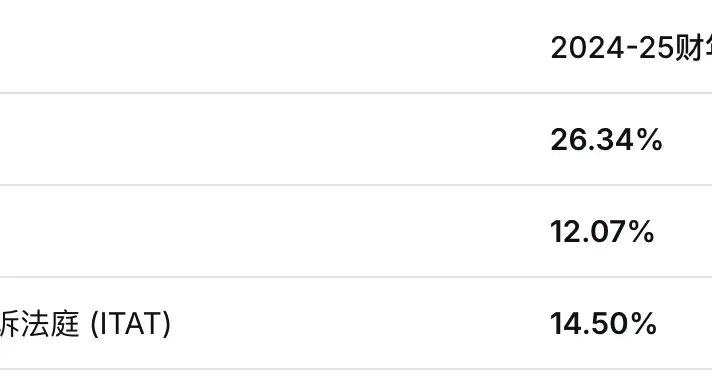Screen dimensions: 712x376
Task: Click the percent sign after 12.07
Action: pos(642,232)
